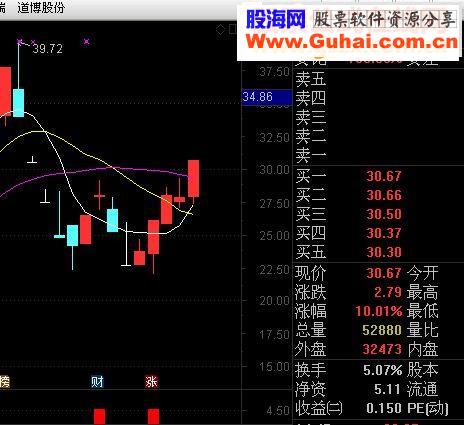Click the cyan candlestick with the 39.72 high
This screenshot has height=425, width=464.
point(19,103)
